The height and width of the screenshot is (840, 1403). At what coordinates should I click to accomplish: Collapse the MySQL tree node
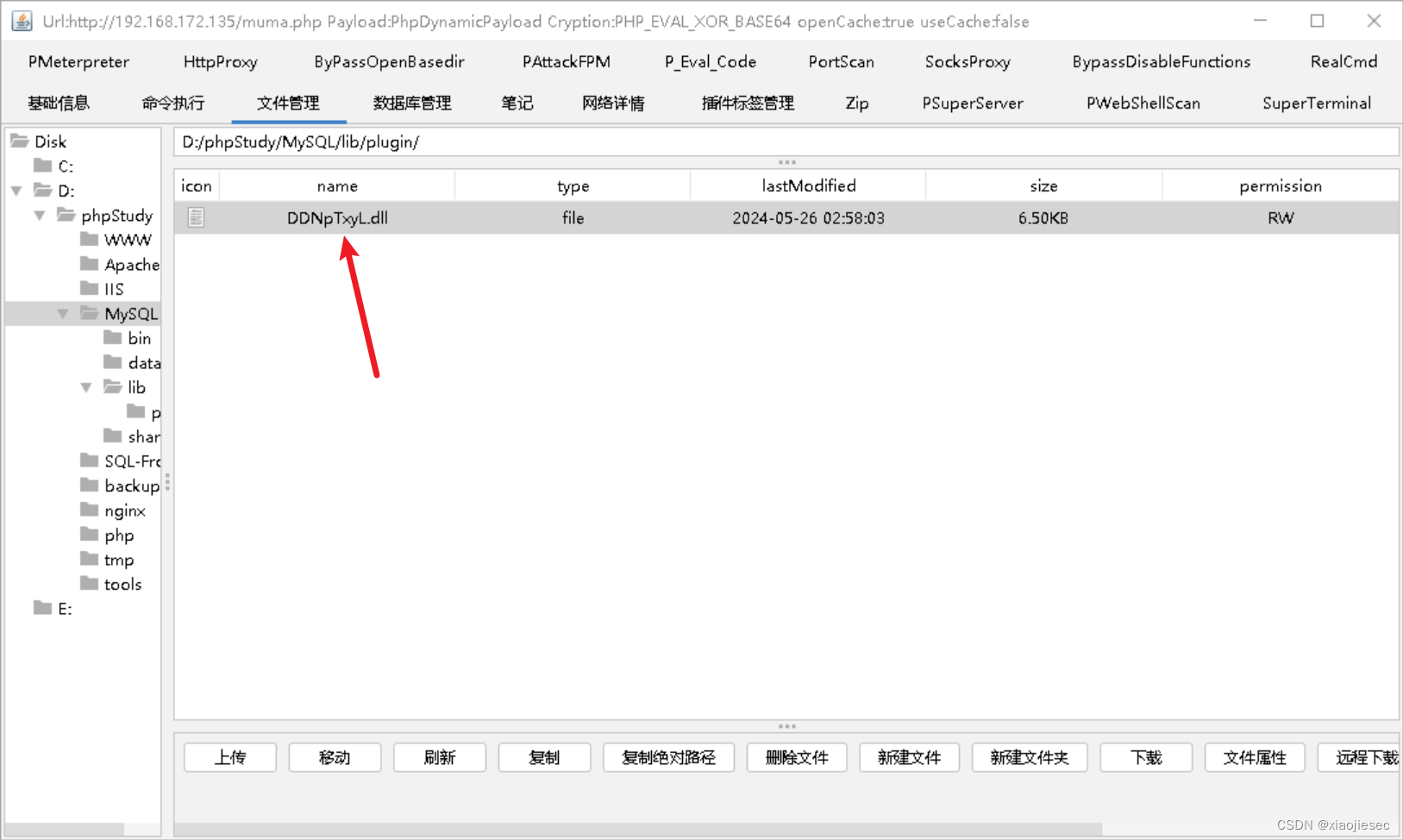click(x=61, y=313)
